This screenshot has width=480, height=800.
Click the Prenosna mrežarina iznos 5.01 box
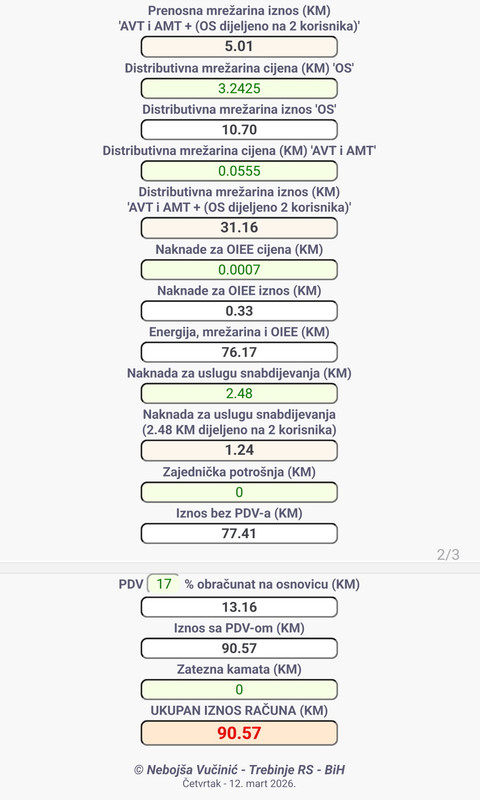(239, 46)
